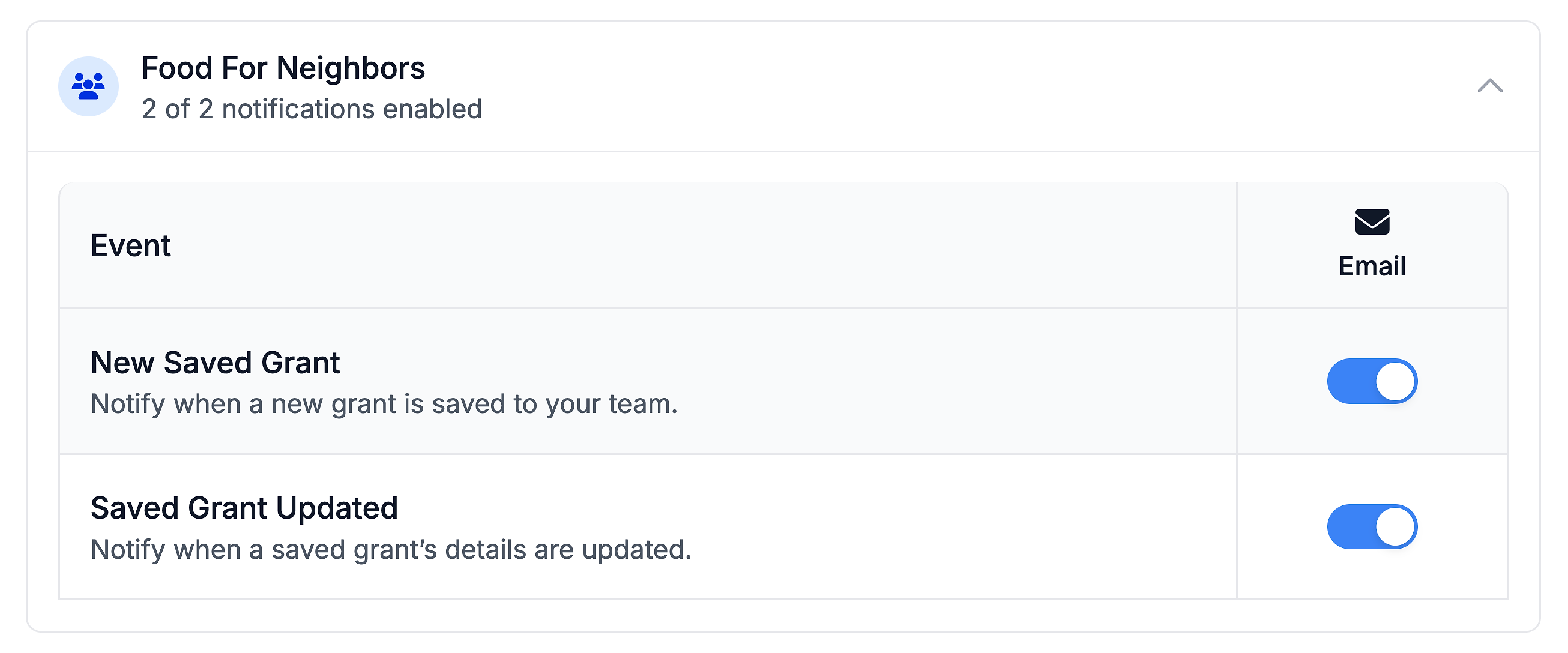The width and height of the screenshot is (1568, 653).
Task: Click the Food For Neighbors team title
Action: click(x=283, y=68)
